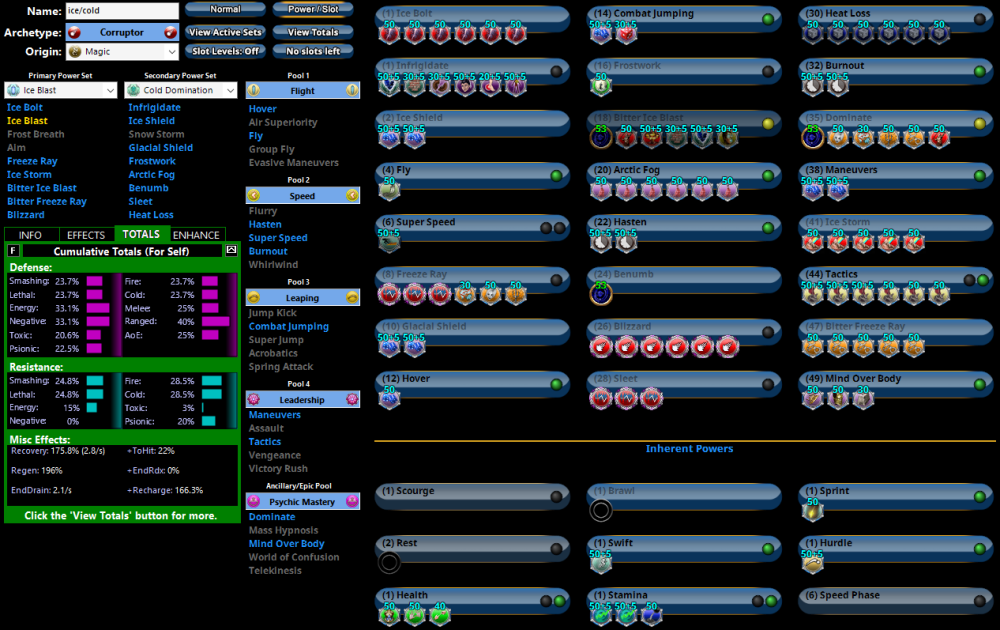The width and height of the screenshot is (1000, 630).
Task: Click the Ranged defense 40% bar
Action: click(x=216, y=322)
